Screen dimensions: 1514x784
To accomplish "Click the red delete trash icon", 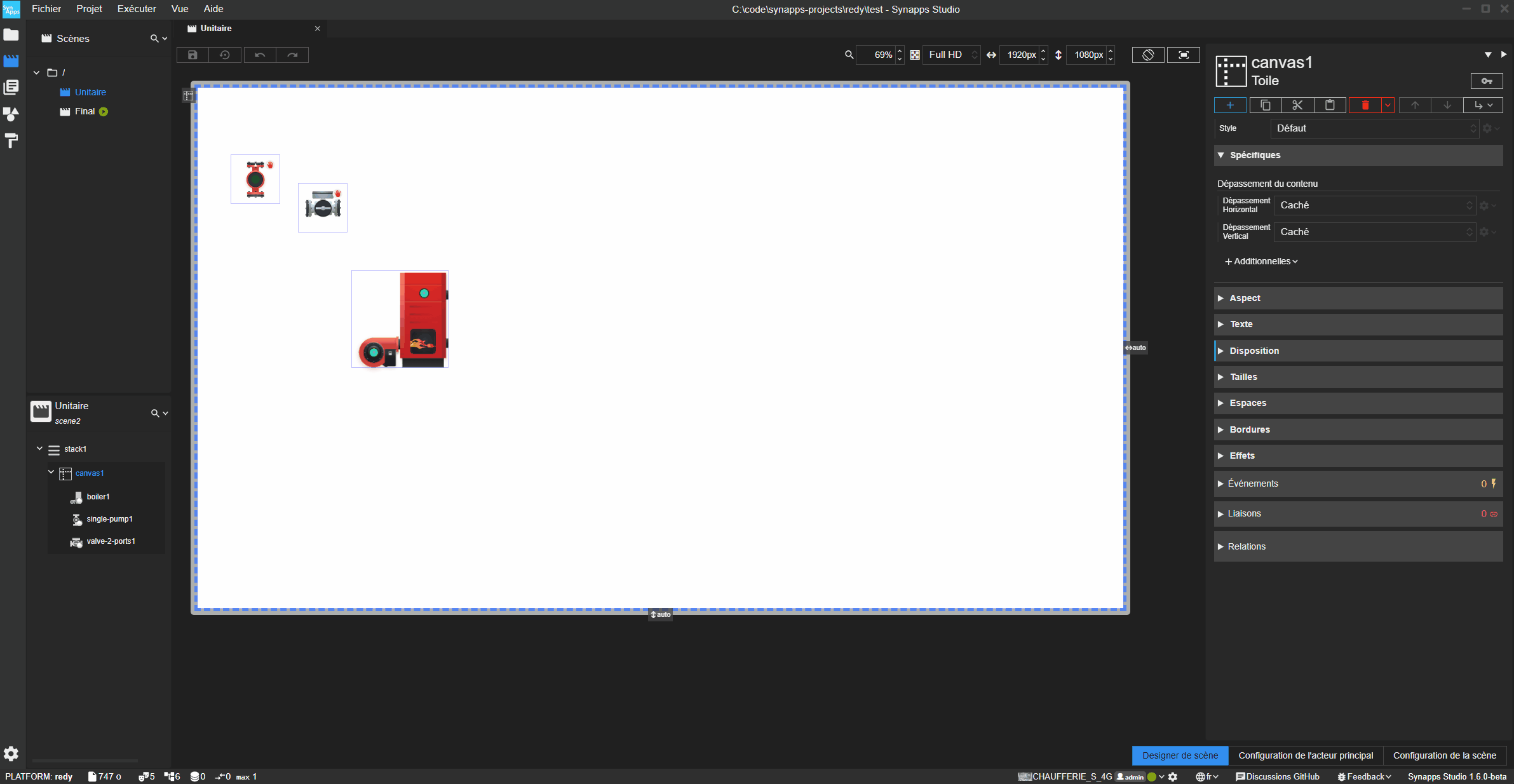I will 1365,105.
